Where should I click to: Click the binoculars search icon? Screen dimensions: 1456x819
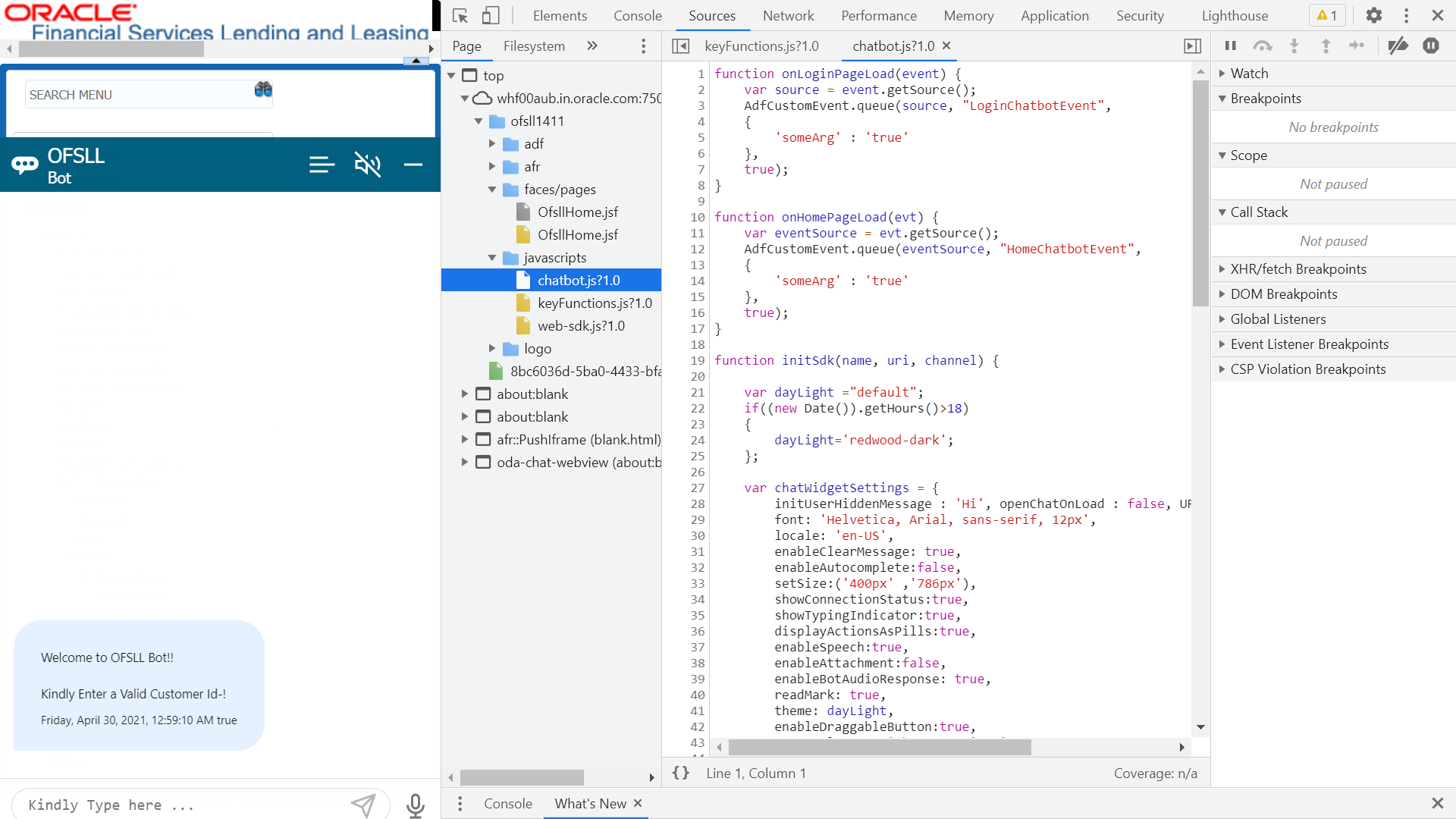pos(263,89)
